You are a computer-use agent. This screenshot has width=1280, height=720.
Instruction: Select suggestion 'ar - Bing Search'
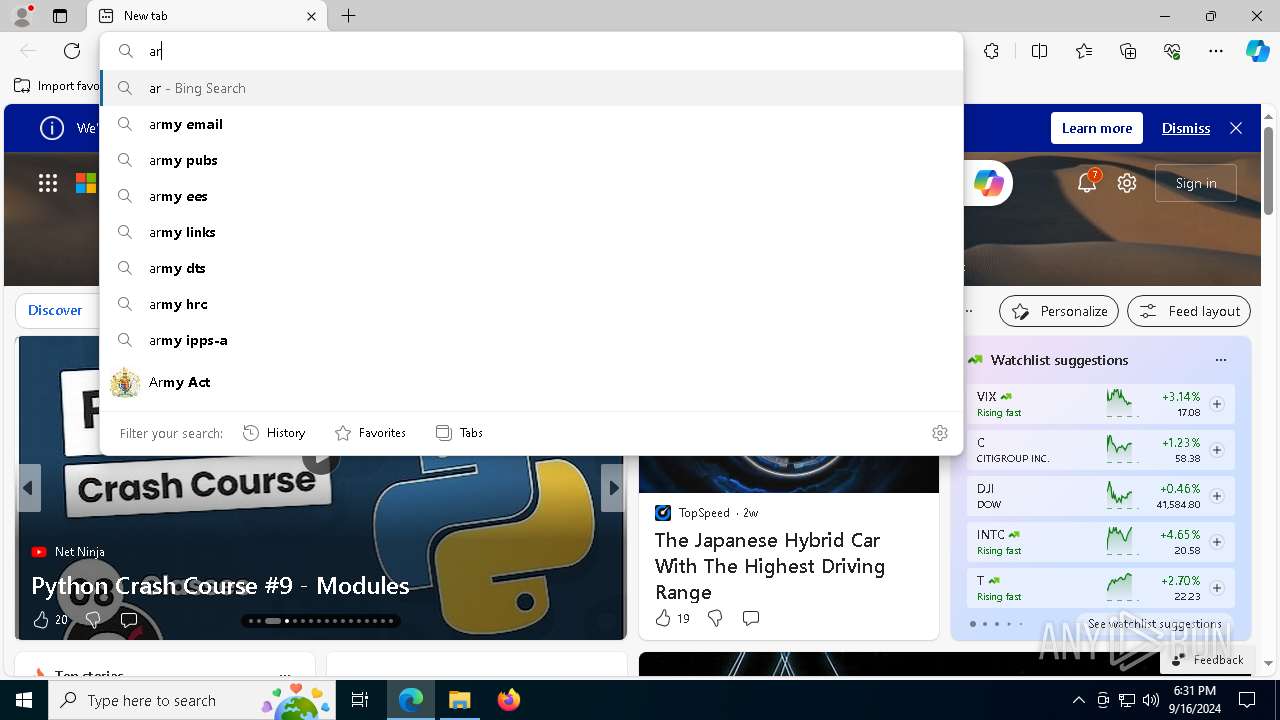(x=532, y=88)
